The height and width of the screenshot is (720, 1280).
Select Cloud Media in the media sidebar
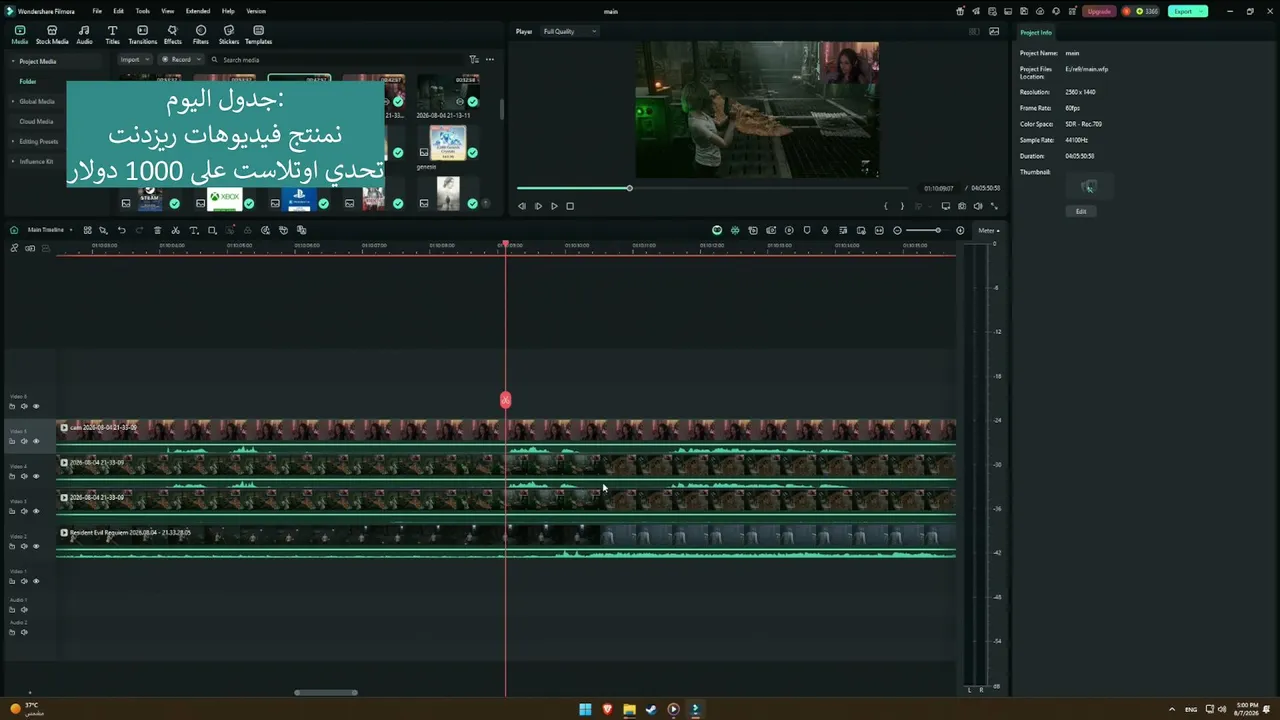point(36,121)
